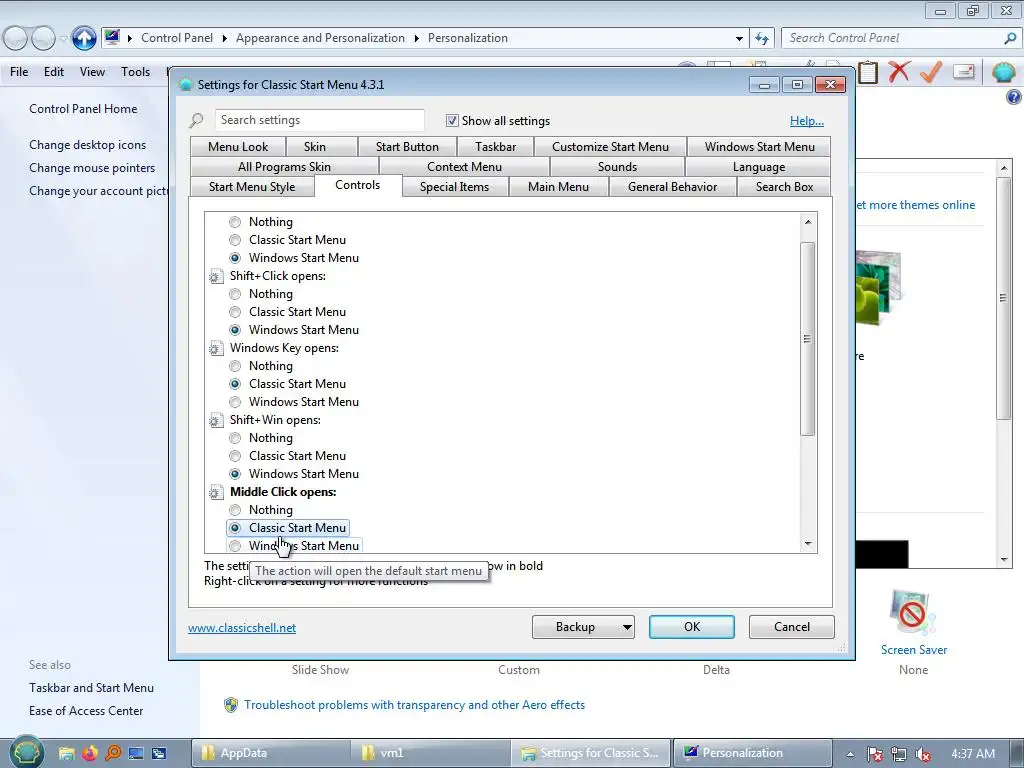
Task: Click the settings list scrollbar thumb
Action: coord(808,338)
